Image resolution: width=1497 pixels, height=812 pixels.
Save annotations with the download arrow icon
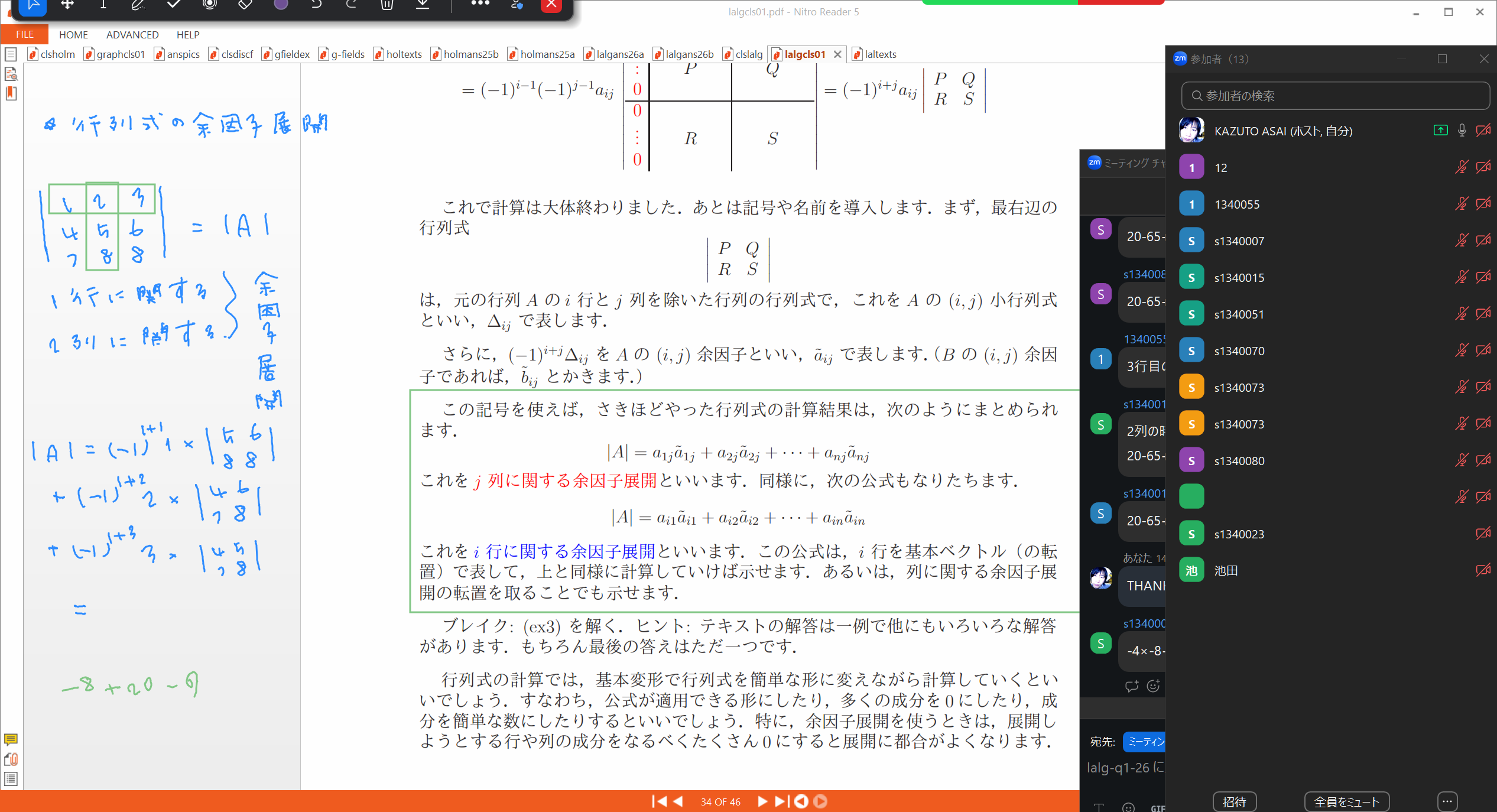pyautogui.click(x=423, y=5)
